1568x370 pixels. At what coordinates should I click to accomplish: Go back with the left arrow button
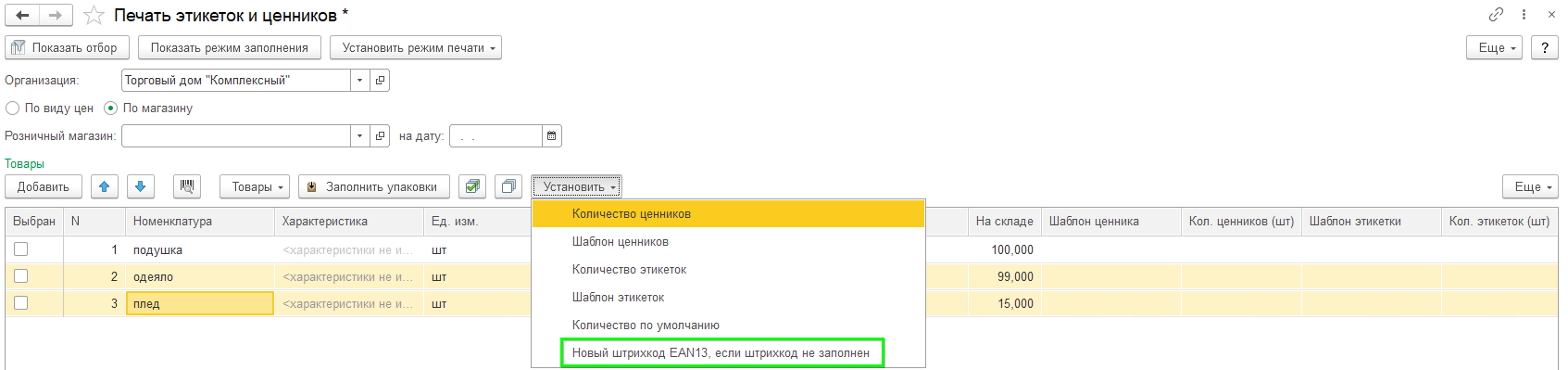[22, 16]
